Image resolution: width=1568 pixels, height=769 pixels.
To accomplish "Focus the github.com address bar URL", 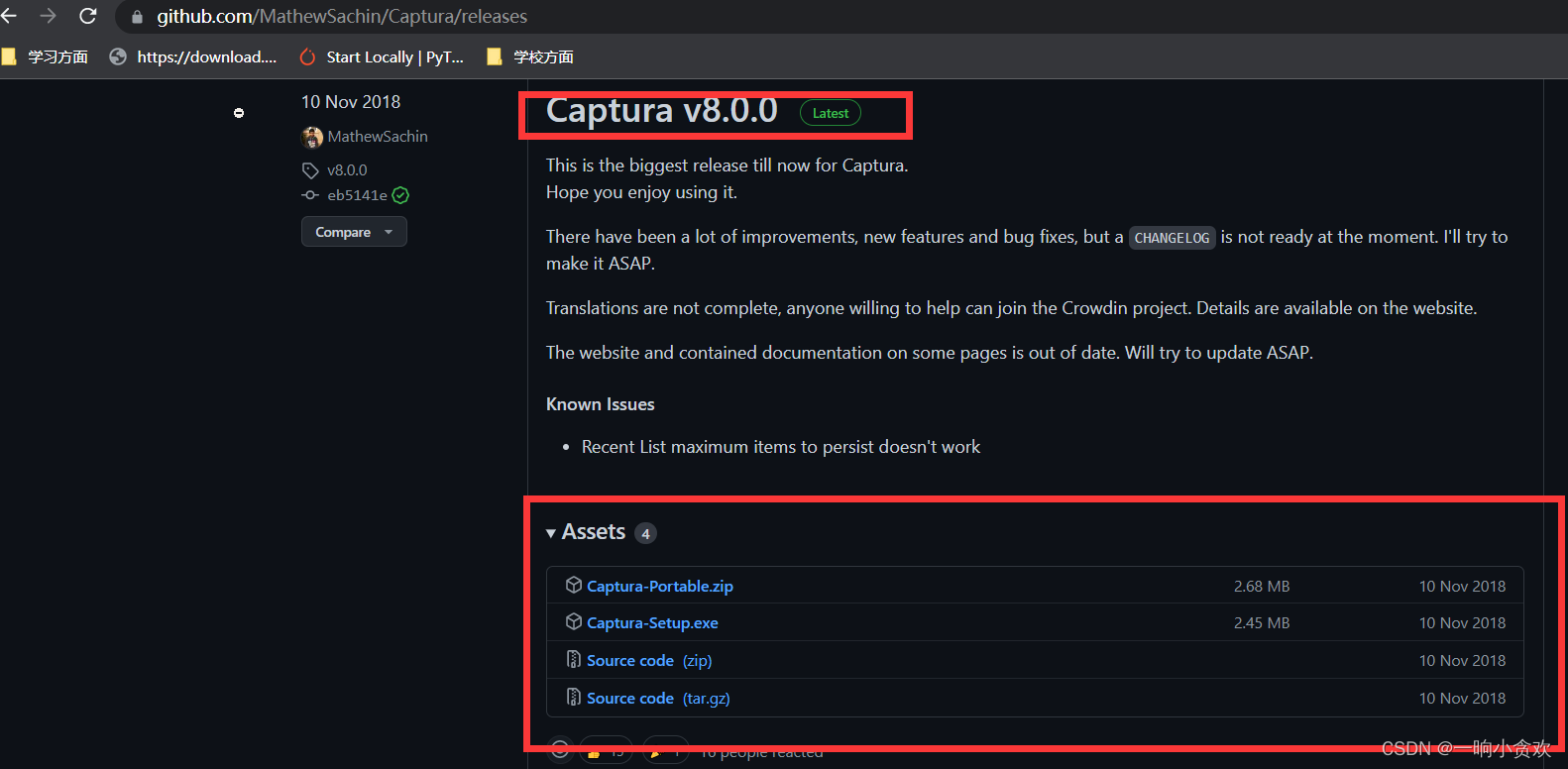I will coord(342,17).
